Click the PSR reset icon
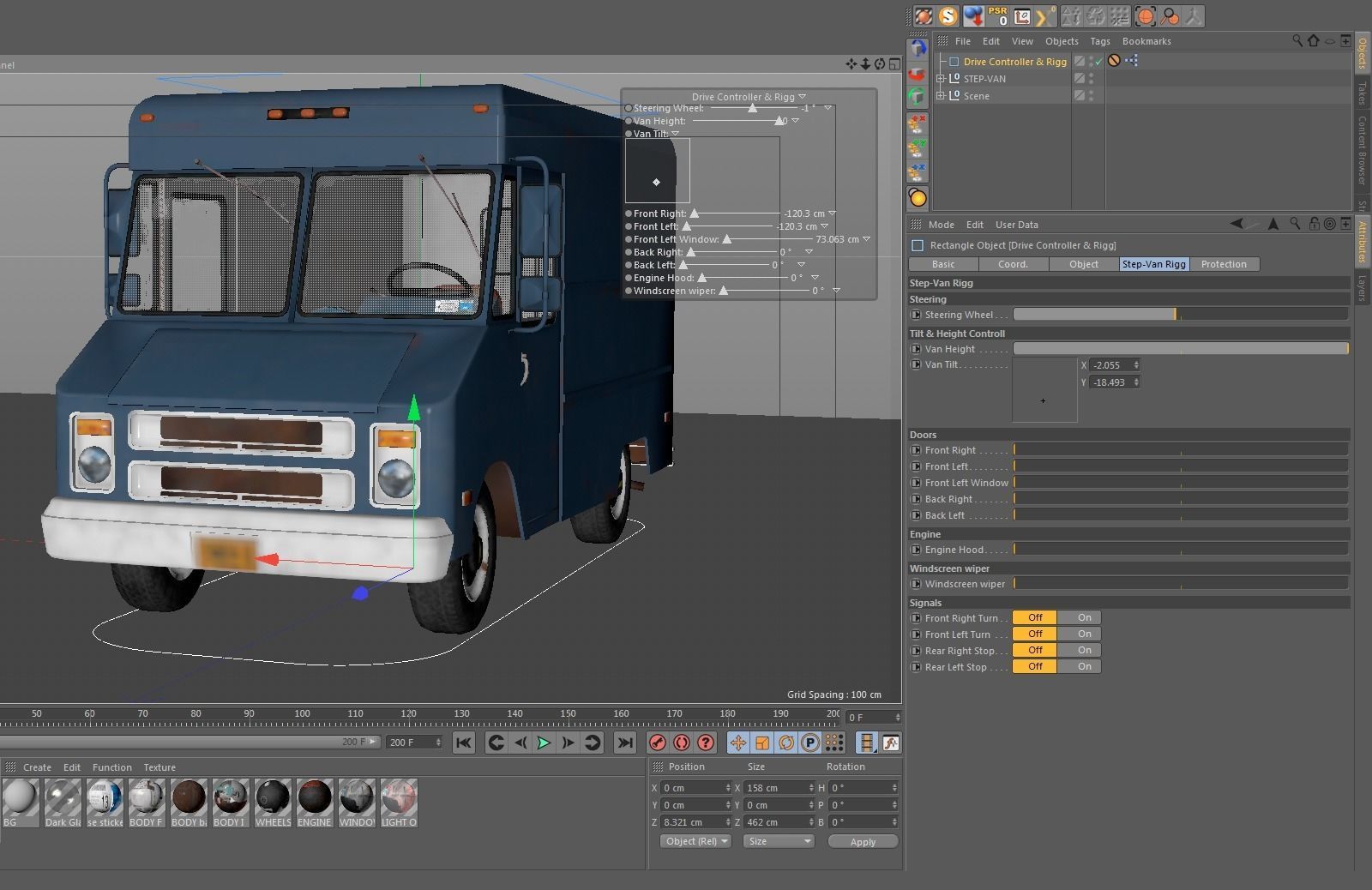Image resolution: width=1372 pixels, height=890 pixels. coord(997,16)
